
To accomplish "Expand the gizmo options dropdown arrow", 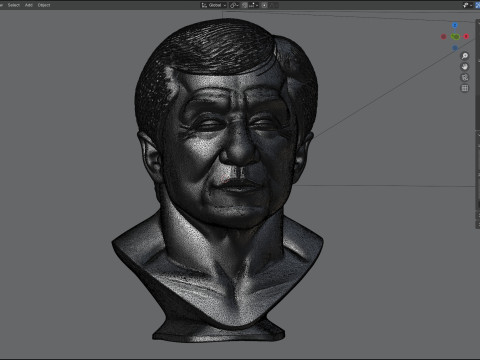I will pos(471,5).
